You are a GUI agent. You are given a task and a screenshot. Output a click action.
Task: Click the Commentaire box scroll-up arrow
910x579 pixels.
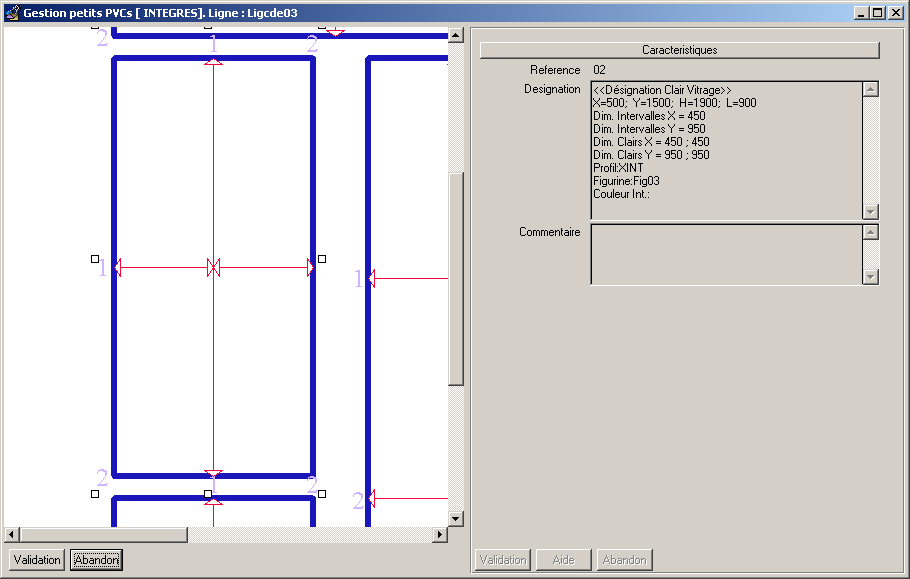click(870, 232)
